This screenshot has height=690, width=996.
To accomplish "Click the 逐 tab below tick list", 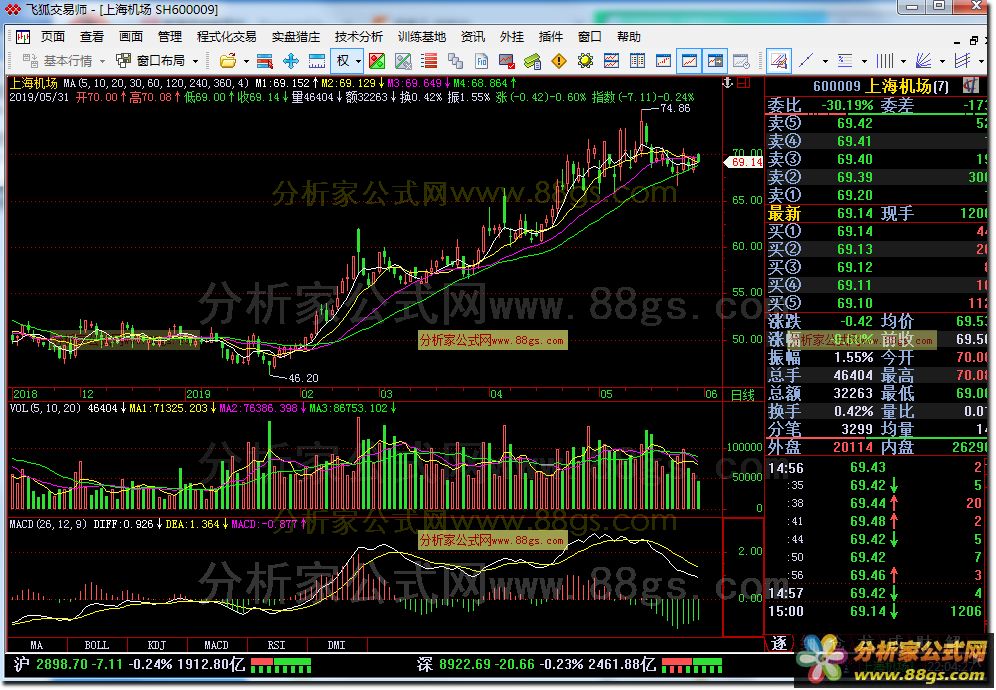I will click(x=779, y=643).
